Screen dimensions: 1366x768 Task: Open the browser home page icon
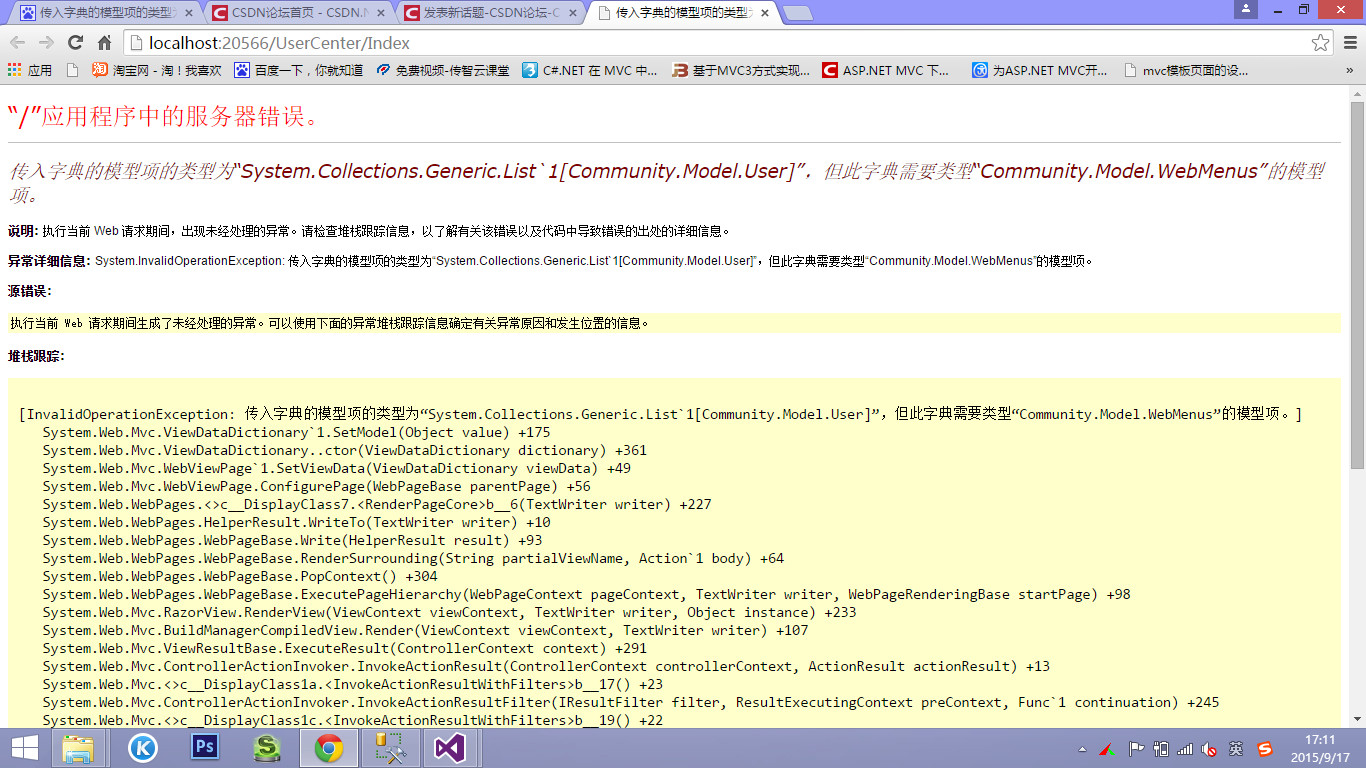[x=104, y=43]
